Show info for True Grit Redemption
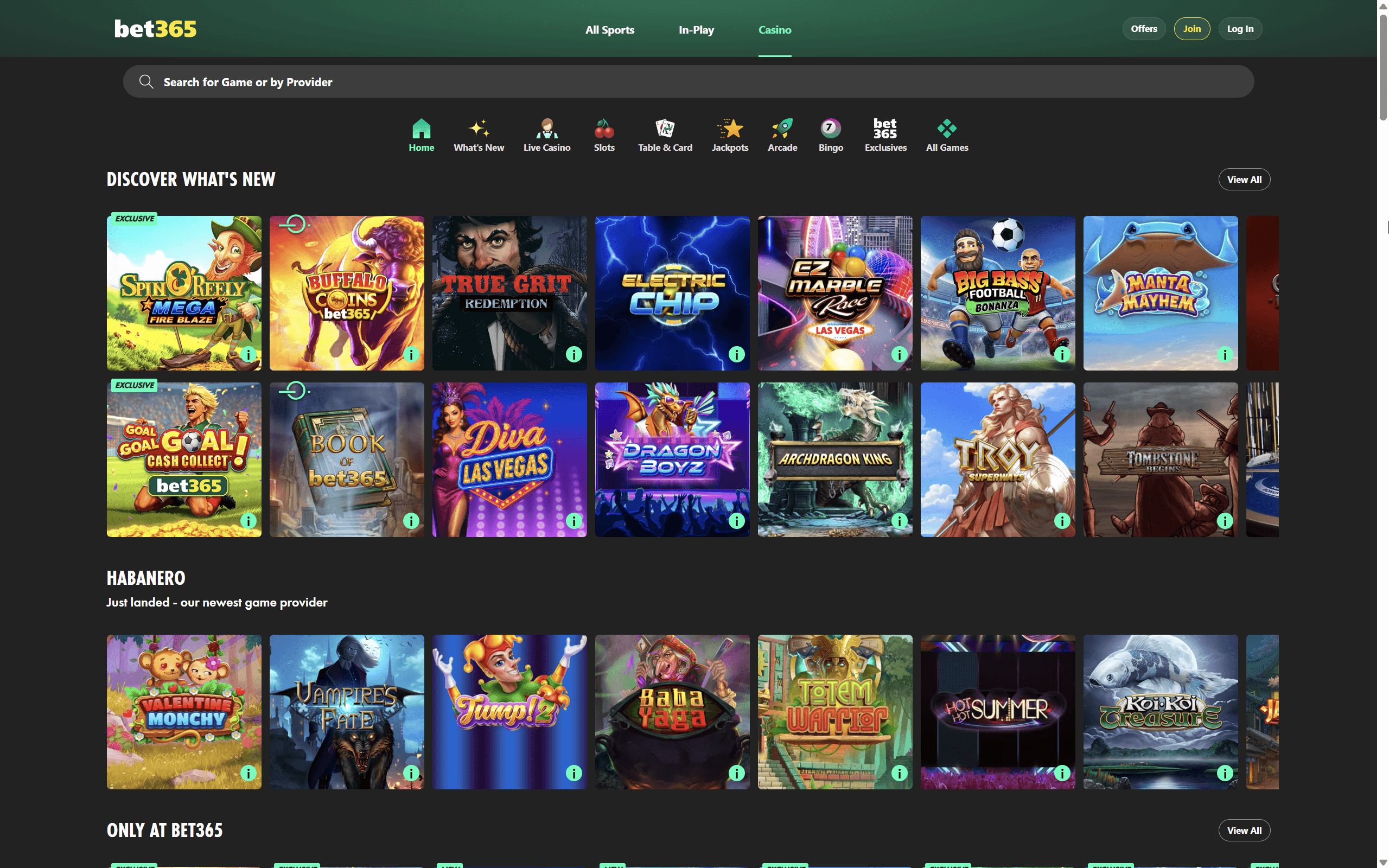 (574, 354)
